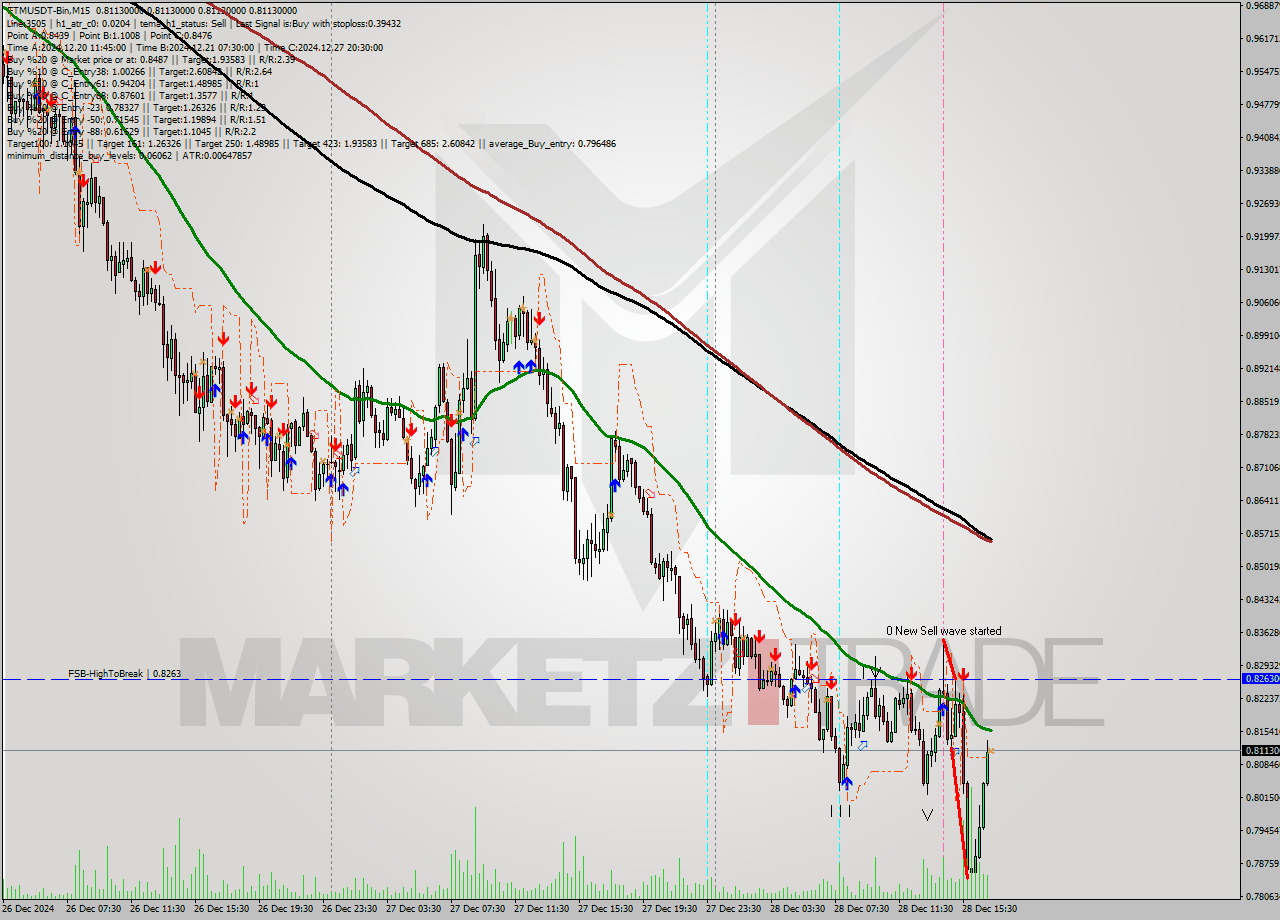The height and width of the screenshot is (920, 1280).
Task: Select the "Time C:2024.12.27 20:30:00" text
Action: click(324, 48)
